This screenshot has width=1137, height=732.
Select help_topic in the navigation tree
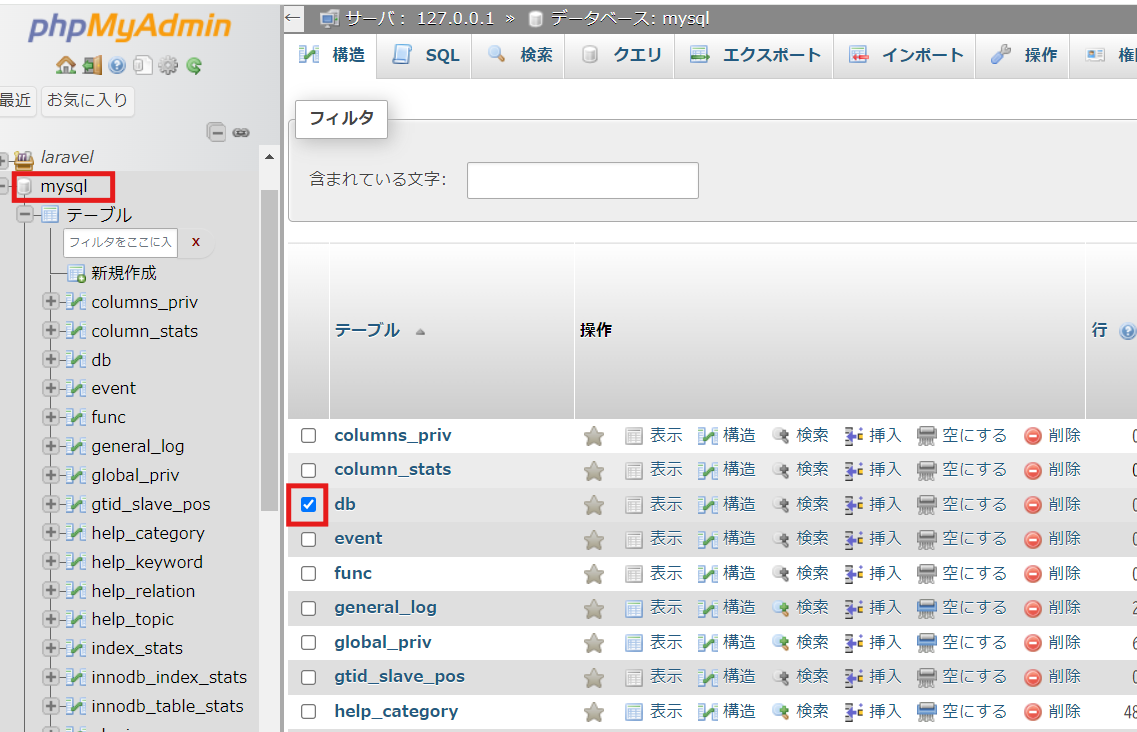[x=132, y=620]
